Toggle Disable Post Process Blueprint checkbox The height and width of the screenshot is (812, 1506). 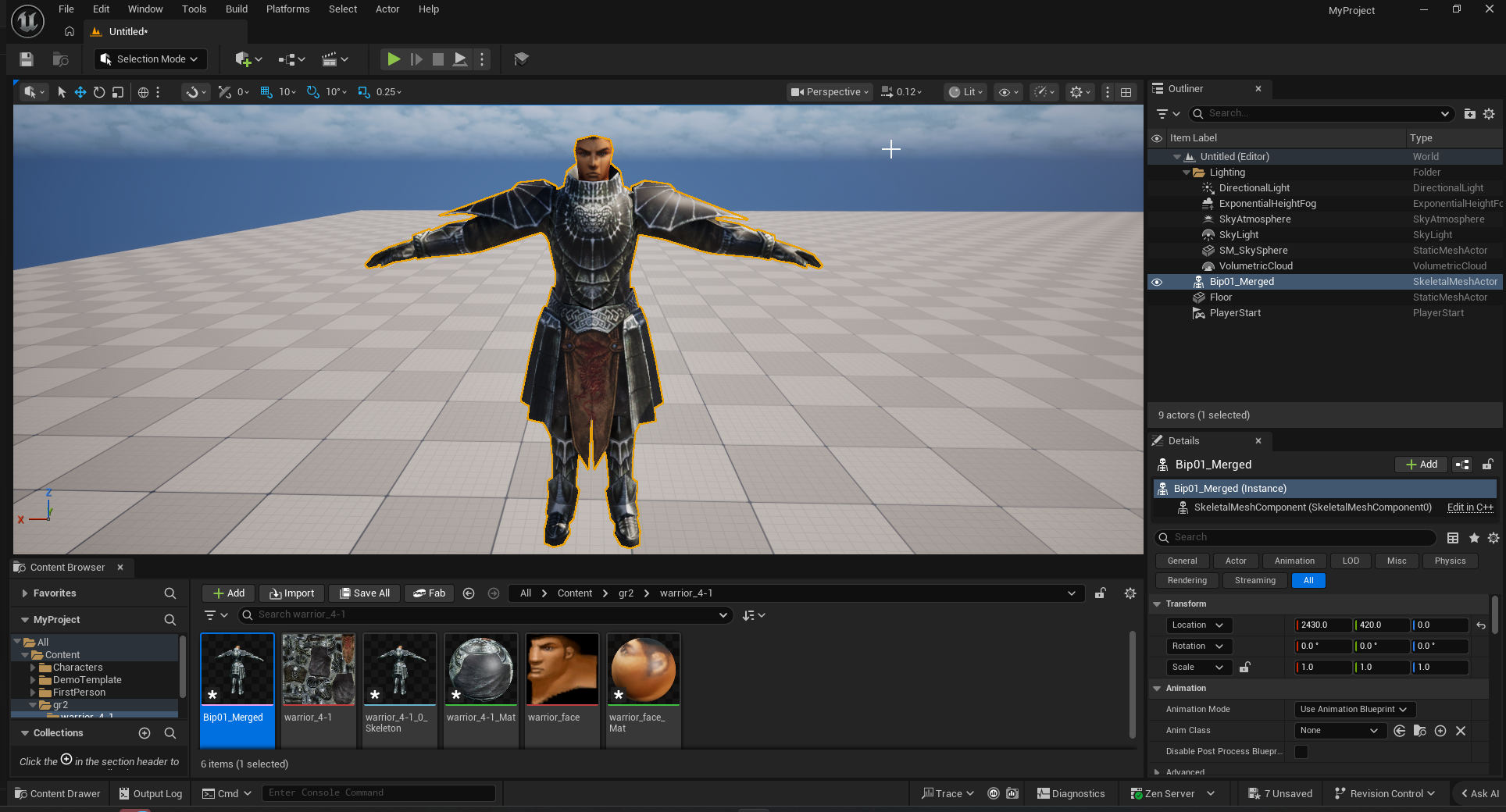(1301, 752)
